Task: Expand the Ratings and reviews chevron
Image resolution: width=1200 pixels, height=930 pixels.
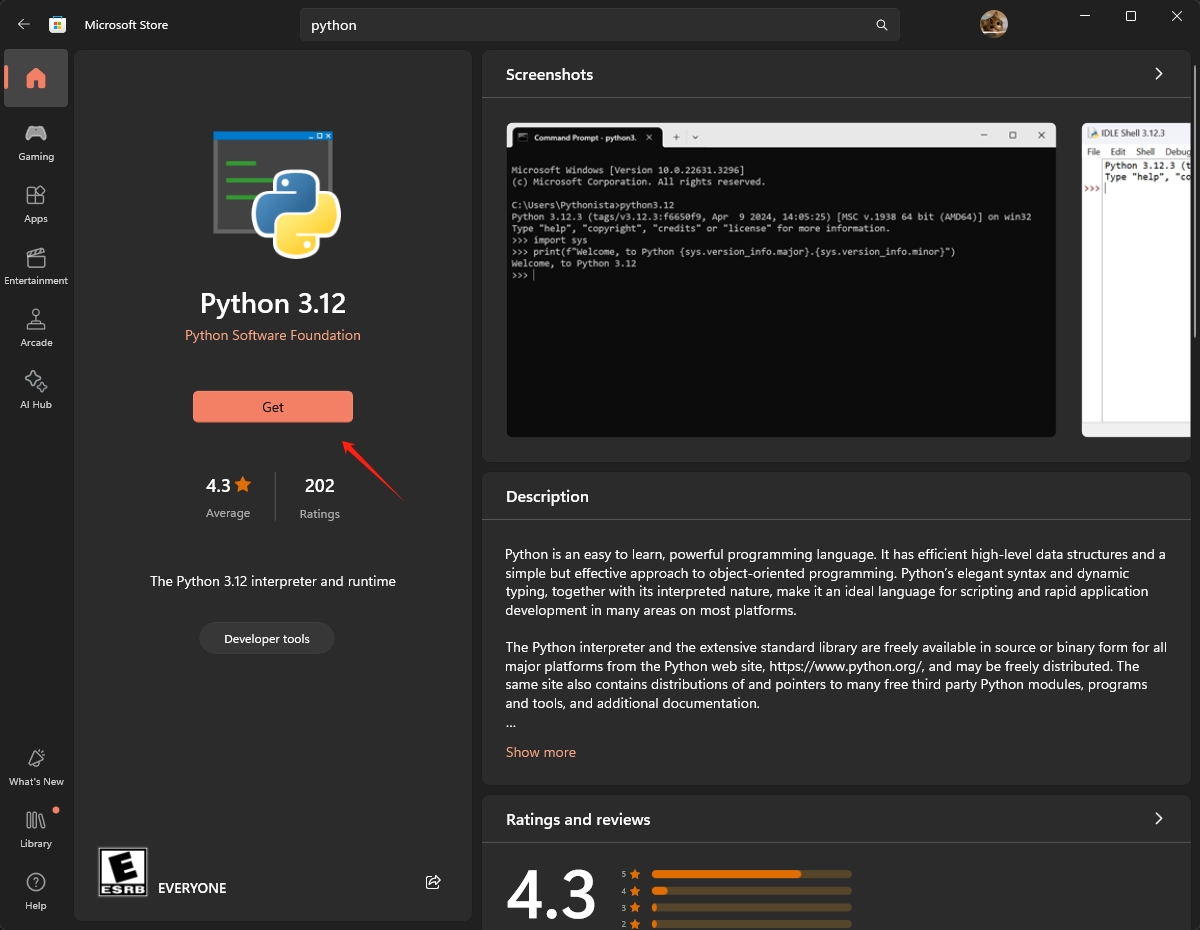Action: pyautogui.click(x=1159, y=819)
